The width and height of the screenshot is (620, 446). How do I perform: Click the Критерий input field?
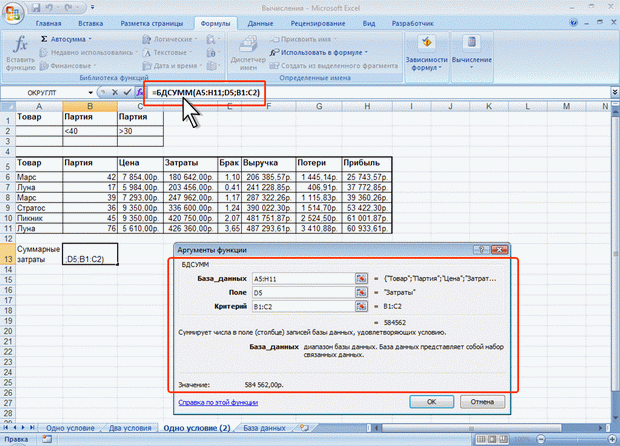tap(304, 306)
